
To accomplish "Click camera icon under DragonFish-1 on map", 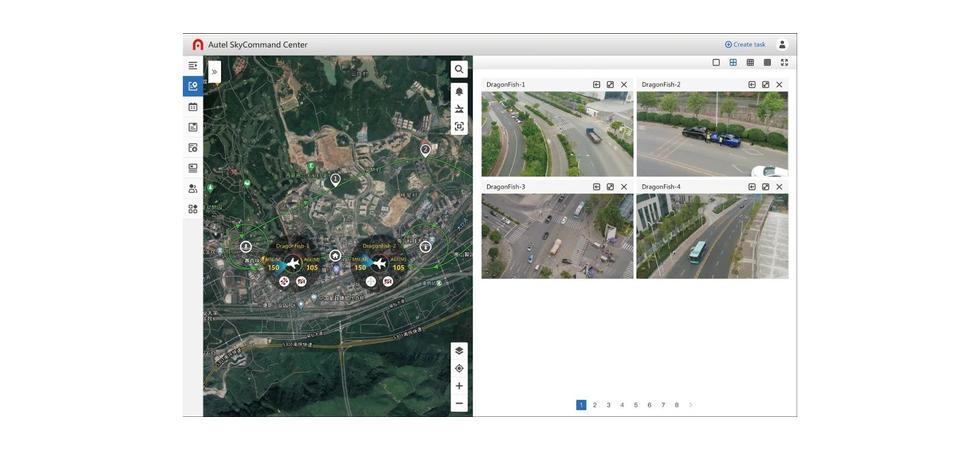I will pyautogui.click(x=301, y=282).
